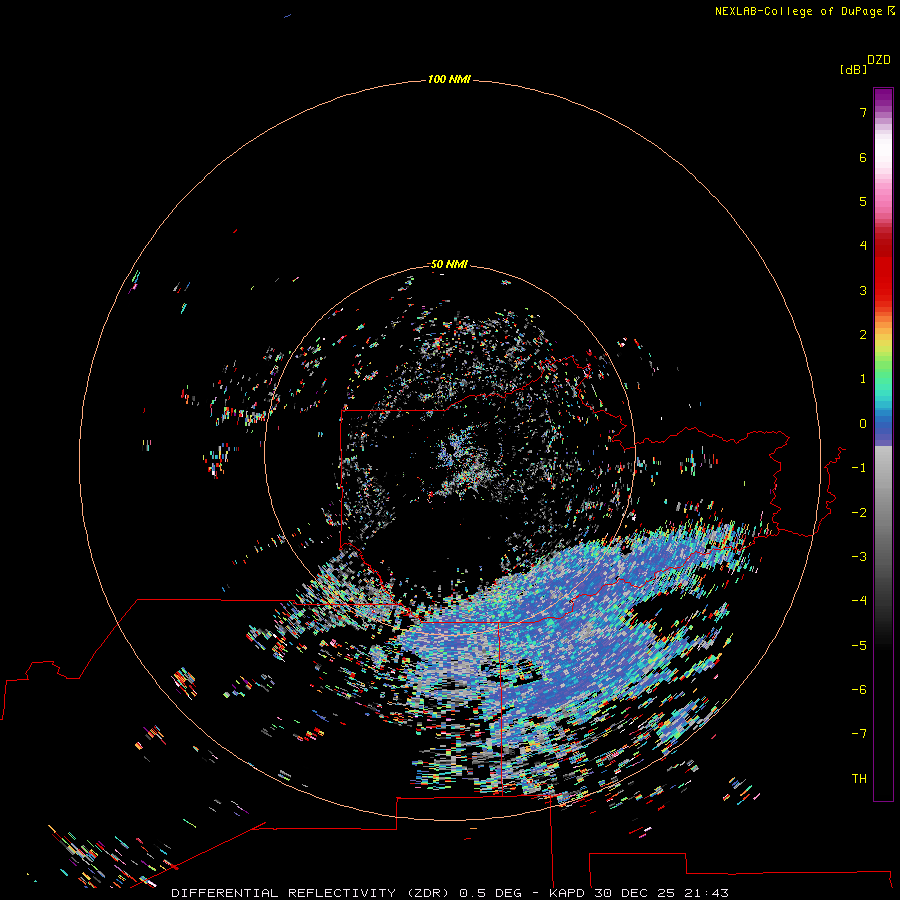The width and height of the screenshot is (900, 900).
Task: Click the white-pink band of the color bar
Action: coord(883,166)
